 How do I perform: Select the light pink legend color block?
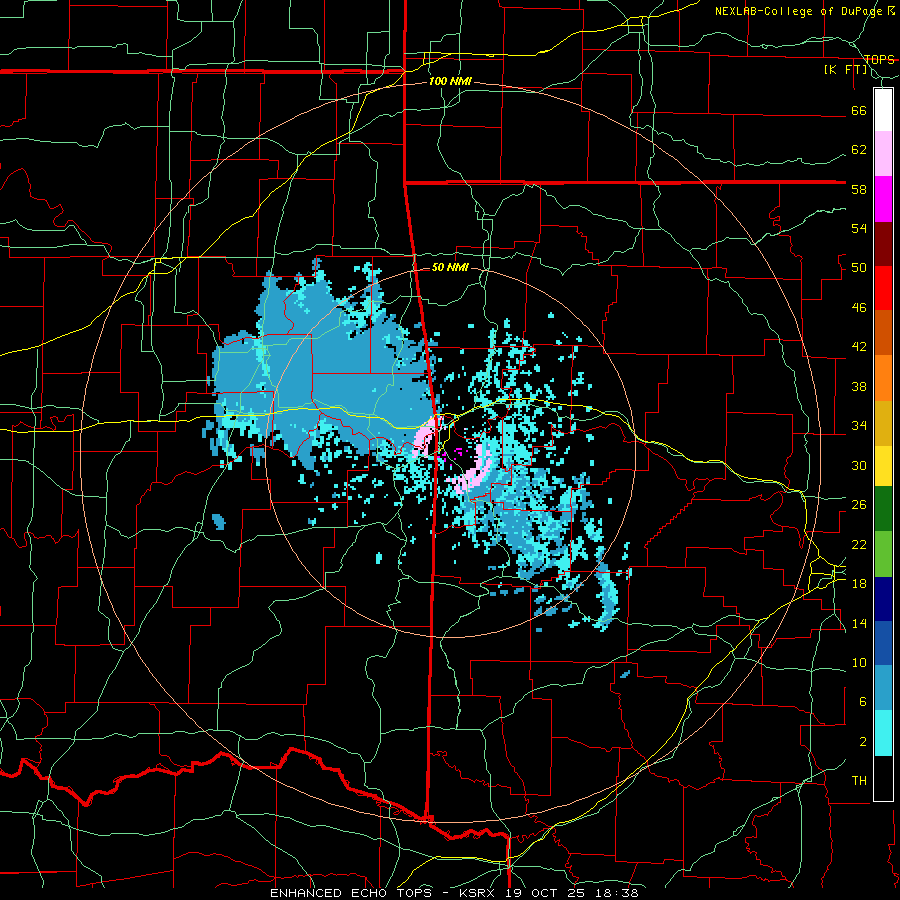[x=883, y=153]
